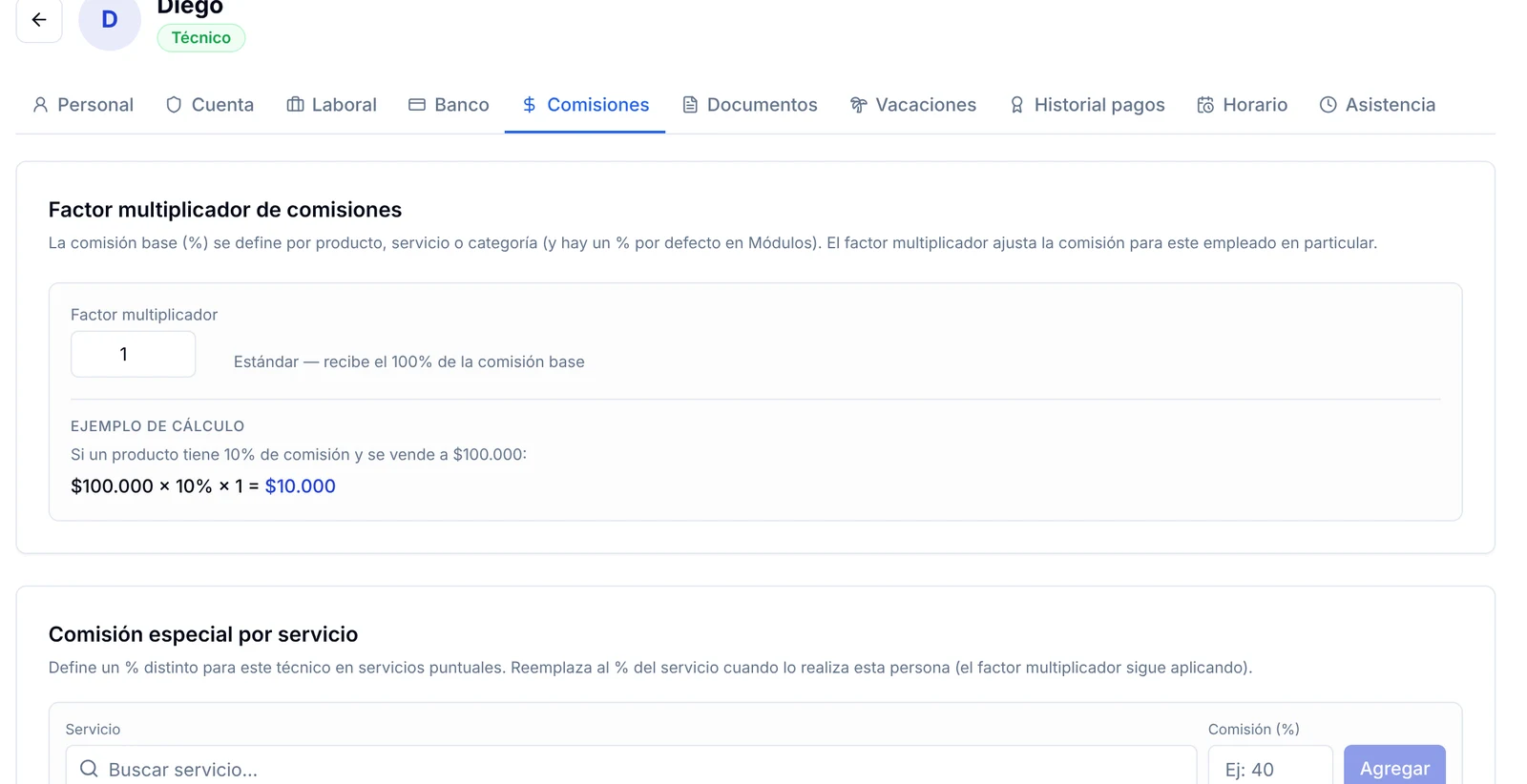
Task: Open the Personal tab
Action: pyautogui.click(x=83, y=105)
